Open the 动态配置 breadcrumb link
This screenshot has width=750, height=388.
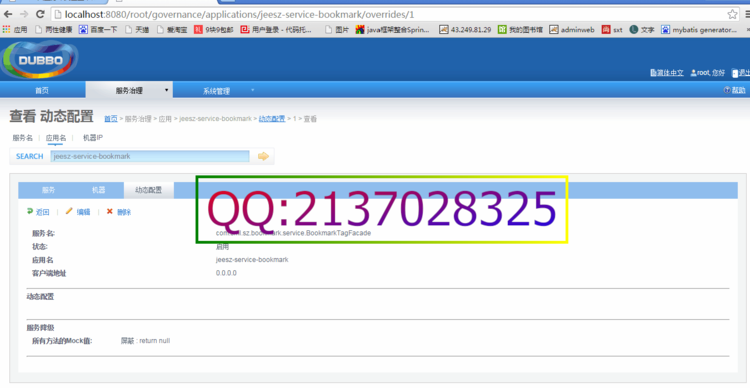click(x=272, y=119)
